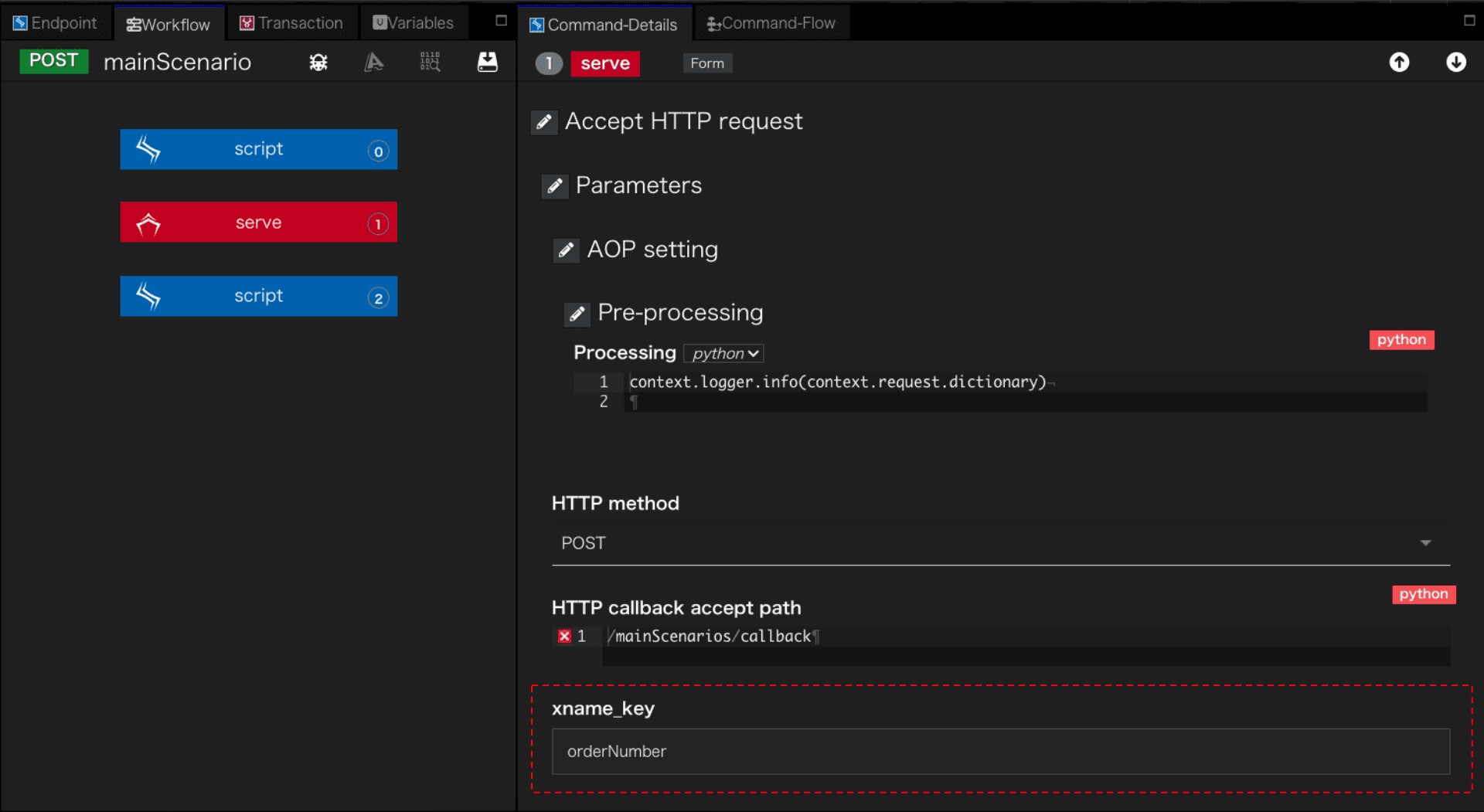Click the Parameters section heading
Screen dimensions: 1484x812
tap(638, 185)
